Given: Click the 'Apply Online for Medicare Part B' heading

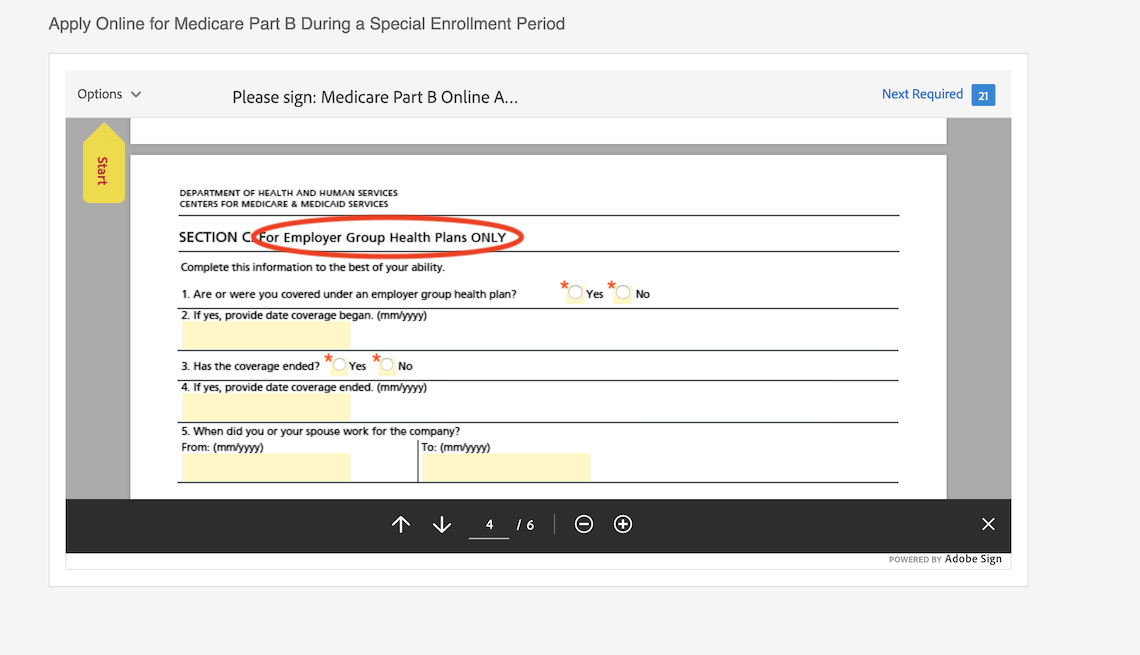Looking at the screenshot, I should [x=306, y=23].
